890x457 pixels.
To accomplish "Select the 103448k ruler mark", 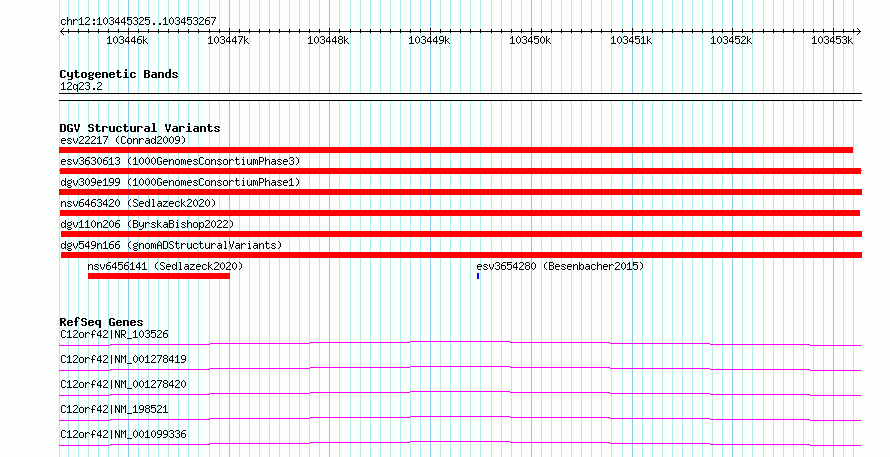I will pos(328,40).
